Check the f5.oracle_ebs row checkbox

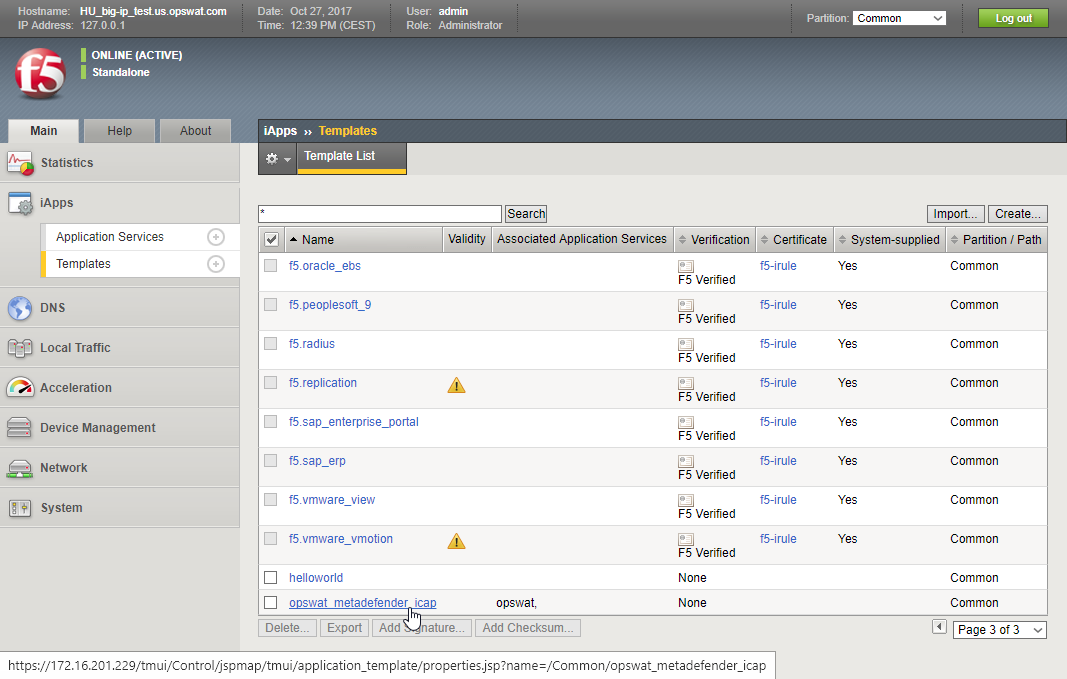271,266
